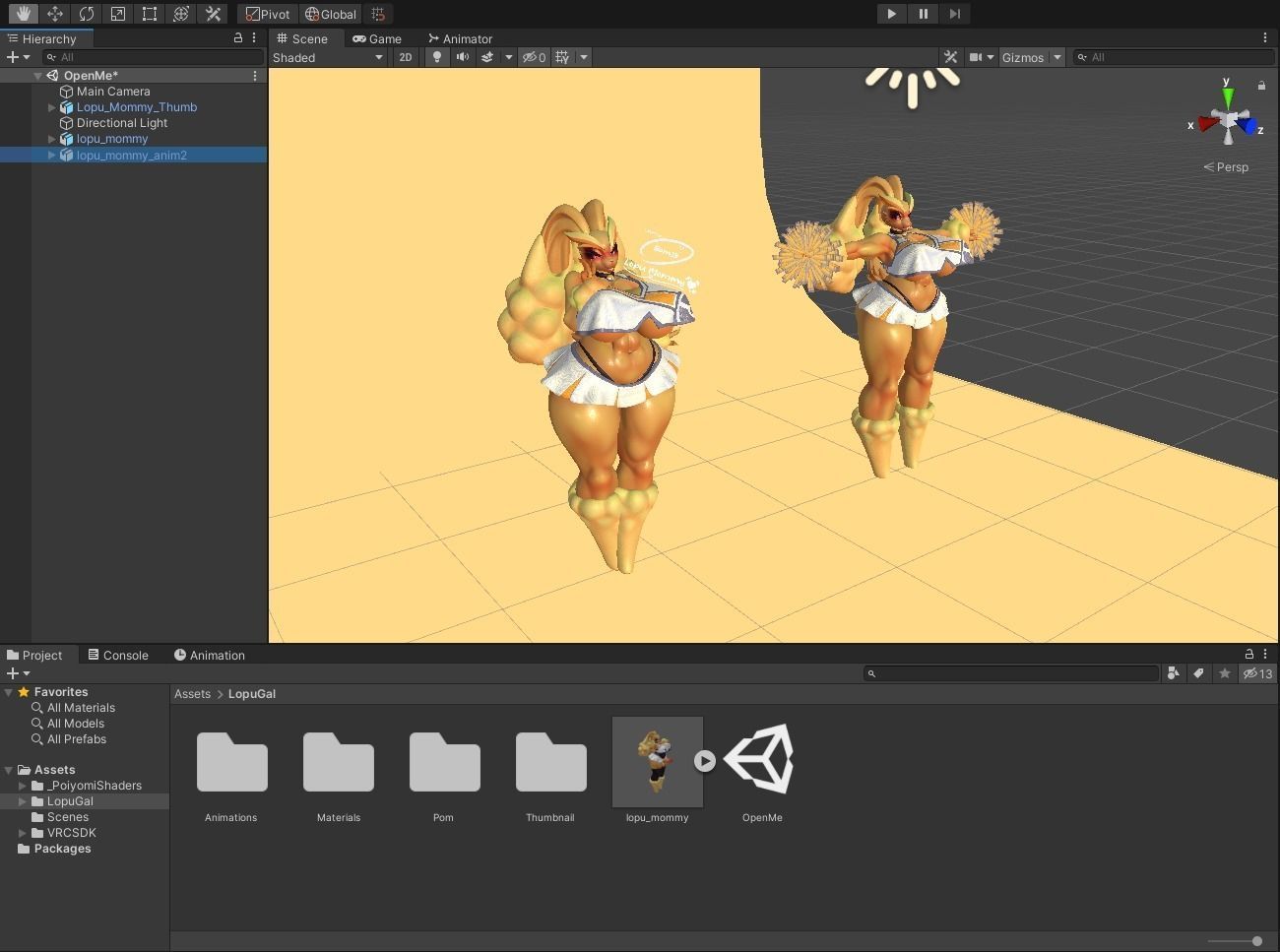Switch to the Game tab
The height and width of the screenshot is (952, 1280).
pyautogui.click(x=377, y=38)
